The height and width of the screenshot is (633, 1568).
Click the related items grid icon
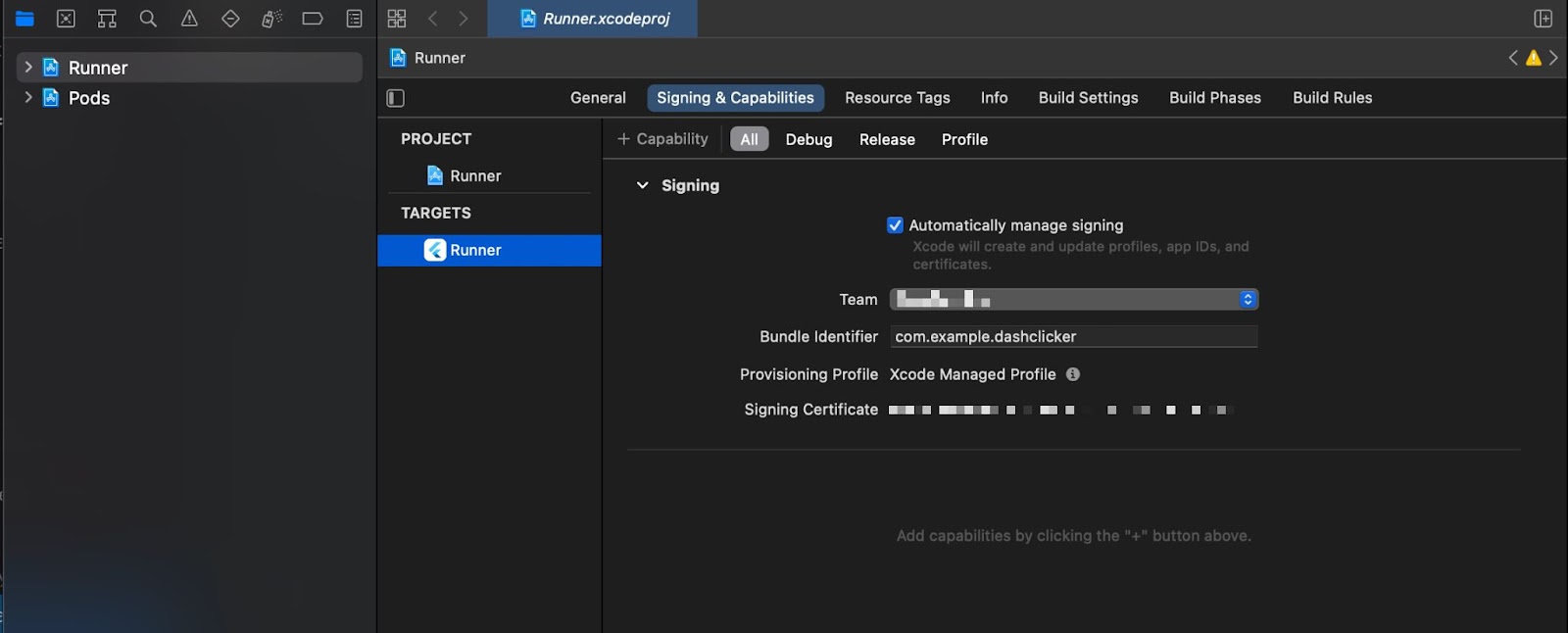click(x=397, y=19)
